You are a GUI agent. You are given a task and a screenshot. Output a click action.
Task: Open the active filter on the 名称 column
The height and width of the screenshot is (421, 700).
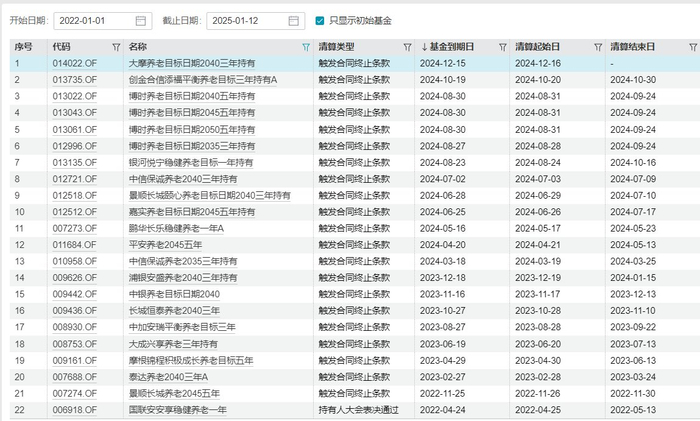[306, 47]
